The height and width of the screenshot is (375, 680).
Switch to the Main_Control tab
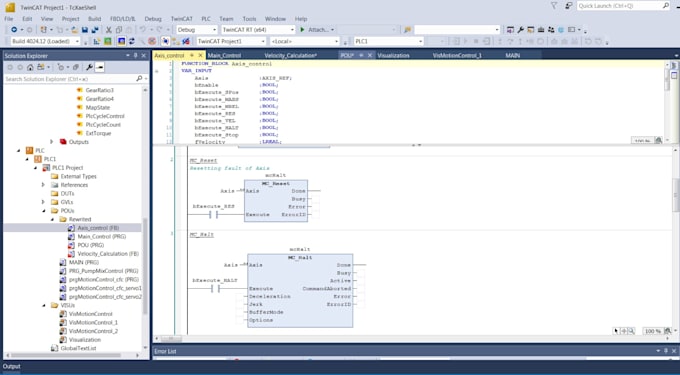click(x=224, y=55)
